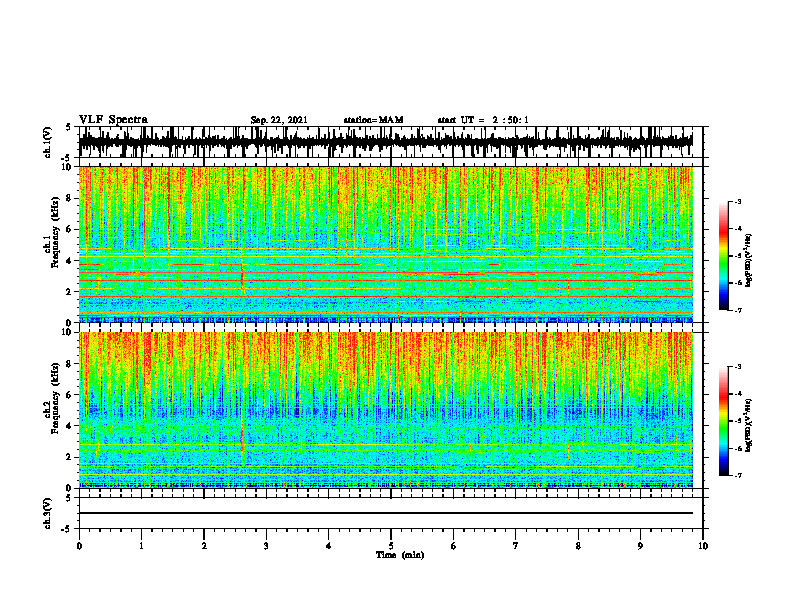Click the -5 V tick label on ch.3(V) axis
Image resolution: width=792 pixels, height=612 pixels.
68,529
